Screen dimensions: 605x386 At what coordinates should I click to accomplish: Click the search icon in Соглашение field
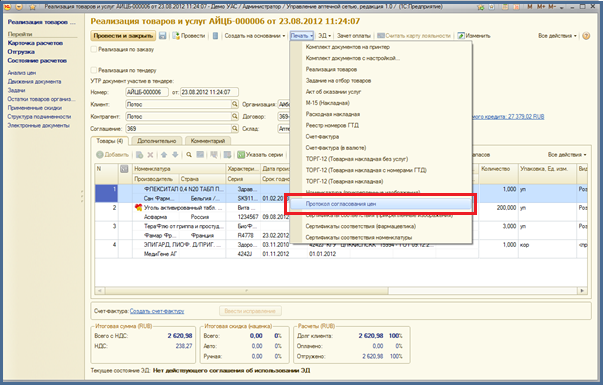tap(235, 129)
